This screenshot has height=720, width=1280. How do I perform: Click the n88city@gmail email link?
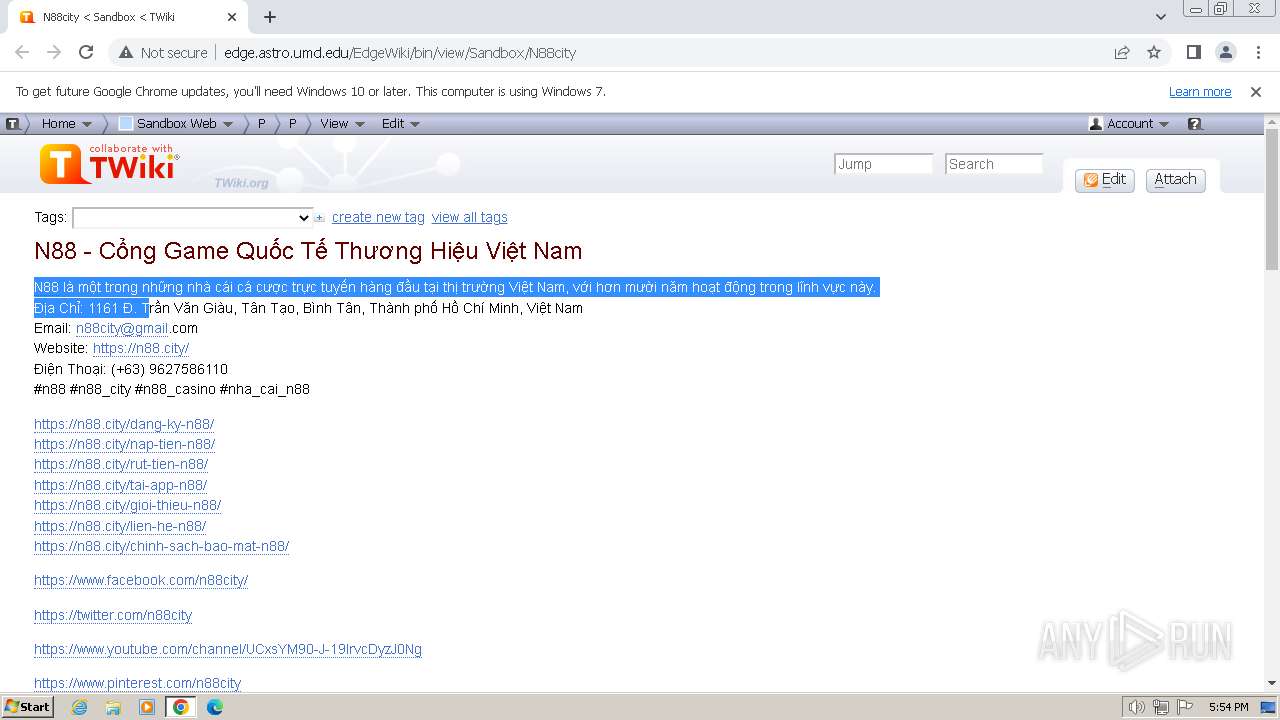pos(122,328)
